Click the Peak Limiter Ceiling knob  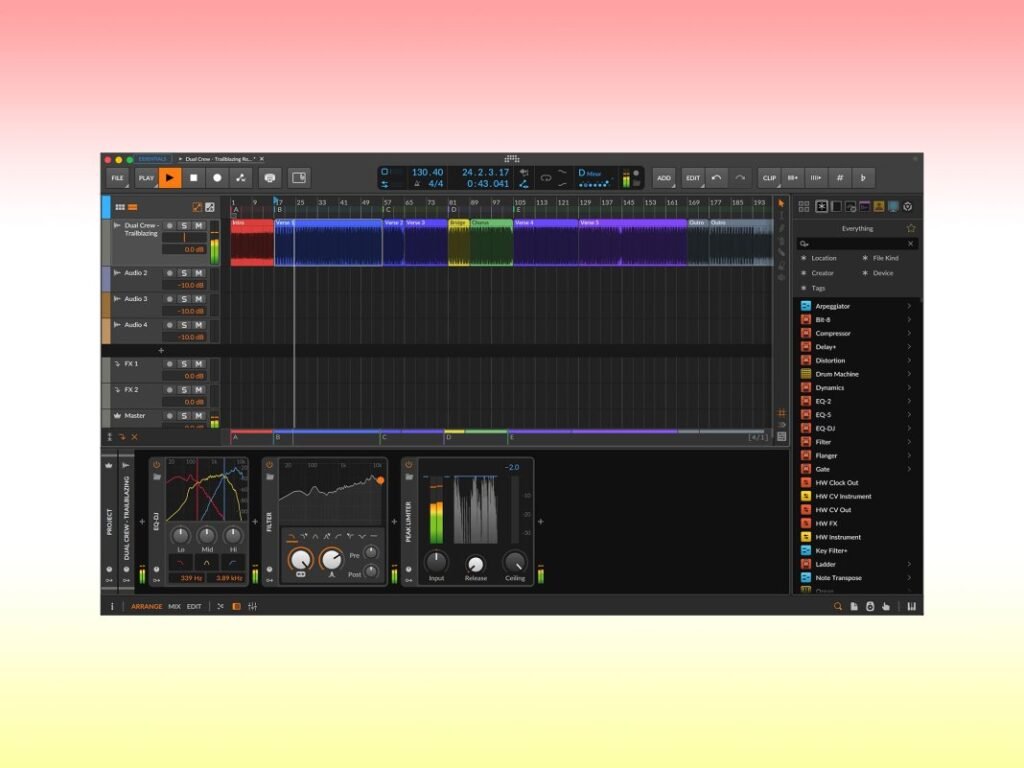click(515, 562)
